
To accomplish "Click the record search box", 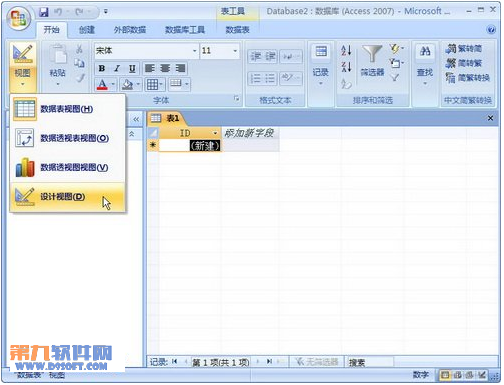I will (370, 362).
